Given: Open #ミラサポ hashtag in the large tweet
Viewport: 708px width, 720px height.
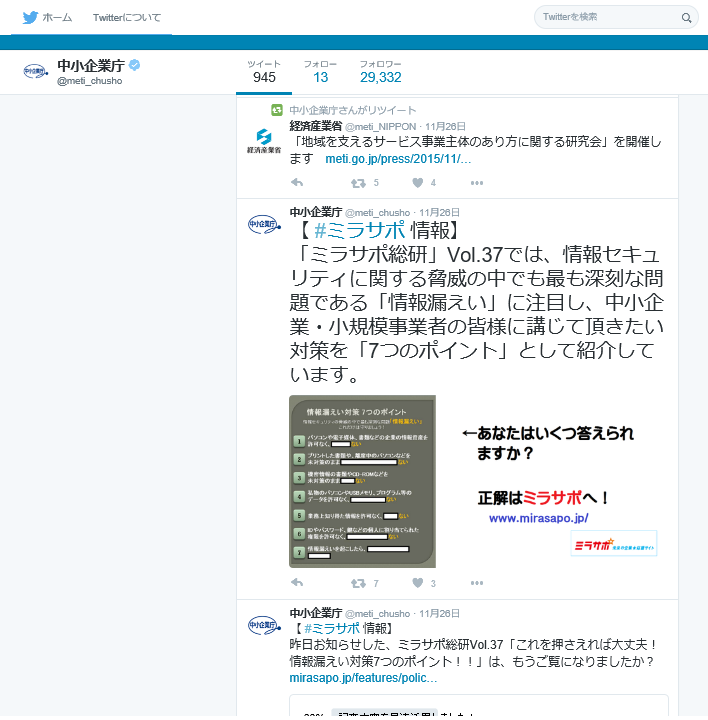Looking at the screenshot, I should pos(360,231).
